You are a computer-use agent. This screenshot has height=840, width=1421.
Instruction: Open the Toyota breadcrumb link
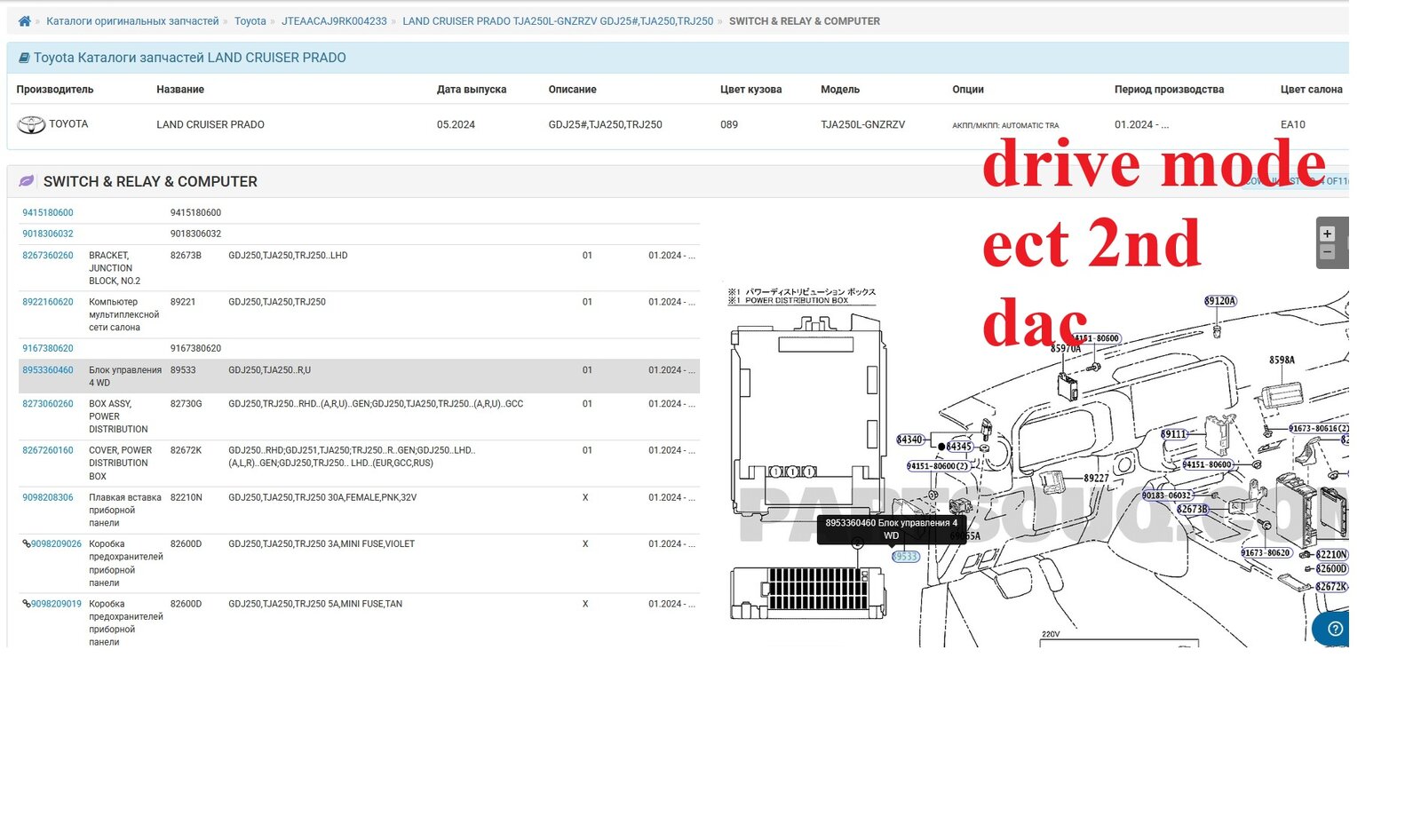click(x=250, y=21)
